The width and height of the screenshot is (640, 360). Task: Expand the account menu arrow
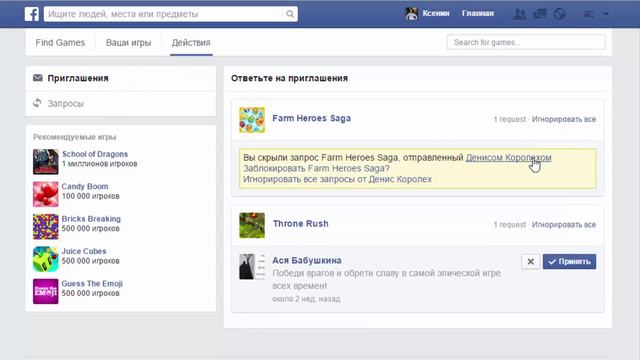[606, 14]
